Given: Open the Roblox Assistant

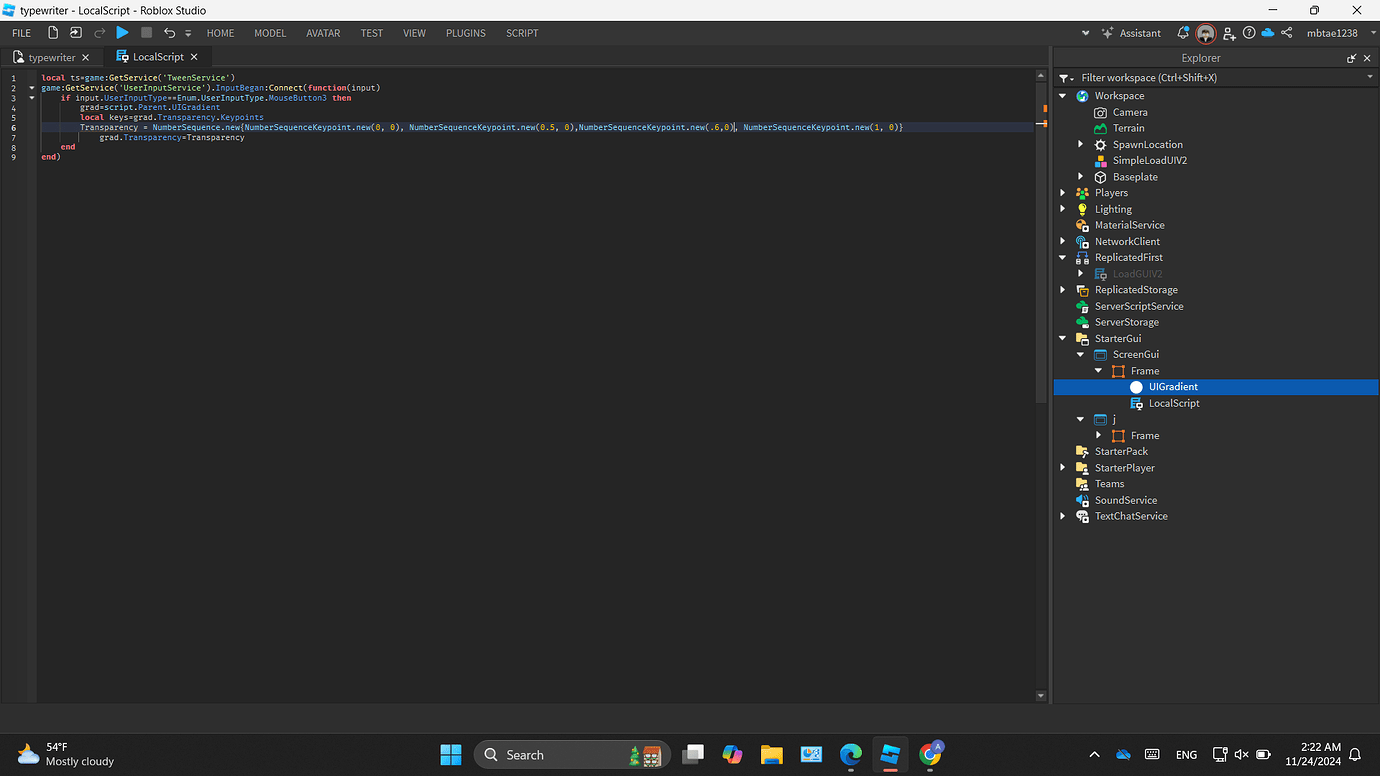Looking at the screenshot, I should click(x=1131, y=33).
